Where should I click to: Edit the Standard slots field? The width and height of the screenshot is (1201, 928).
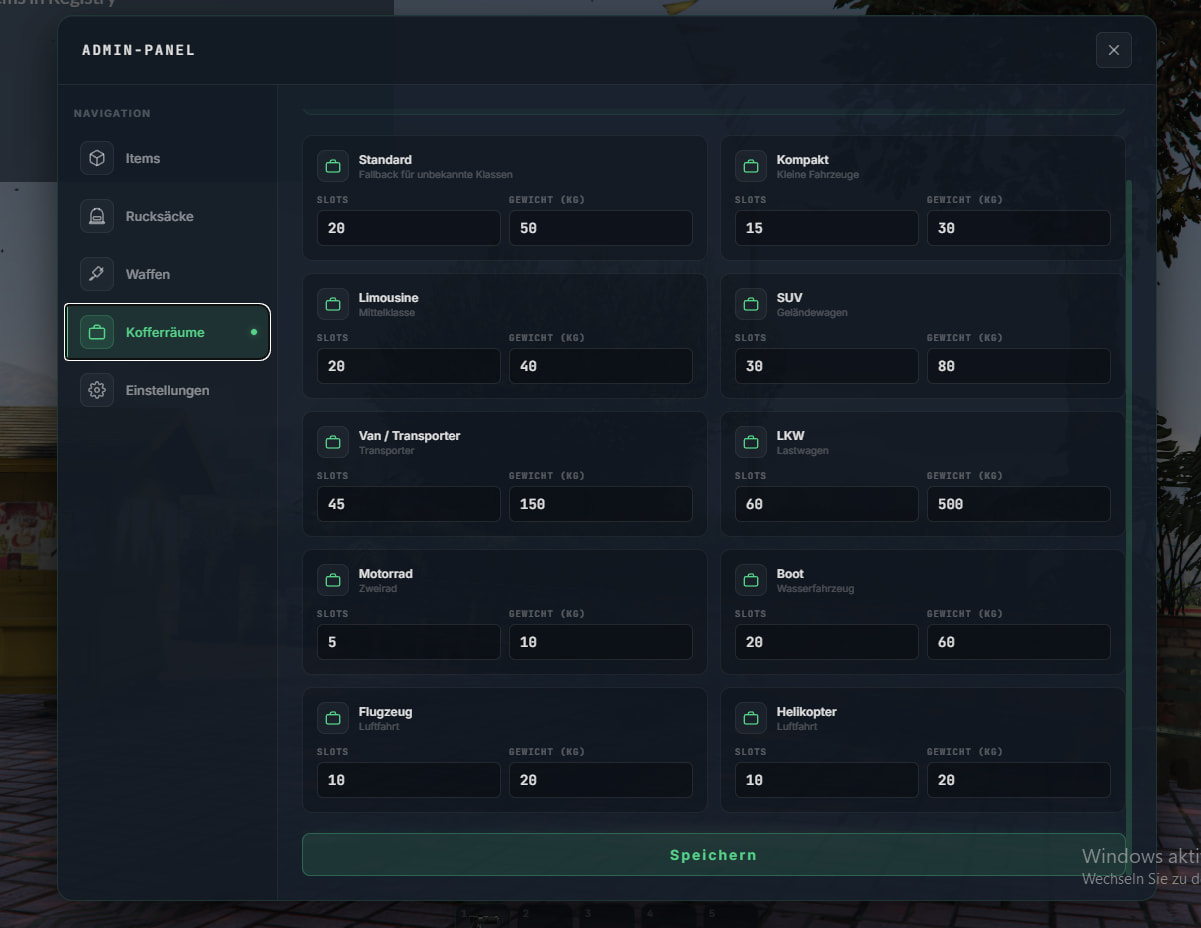click(409, 228)
